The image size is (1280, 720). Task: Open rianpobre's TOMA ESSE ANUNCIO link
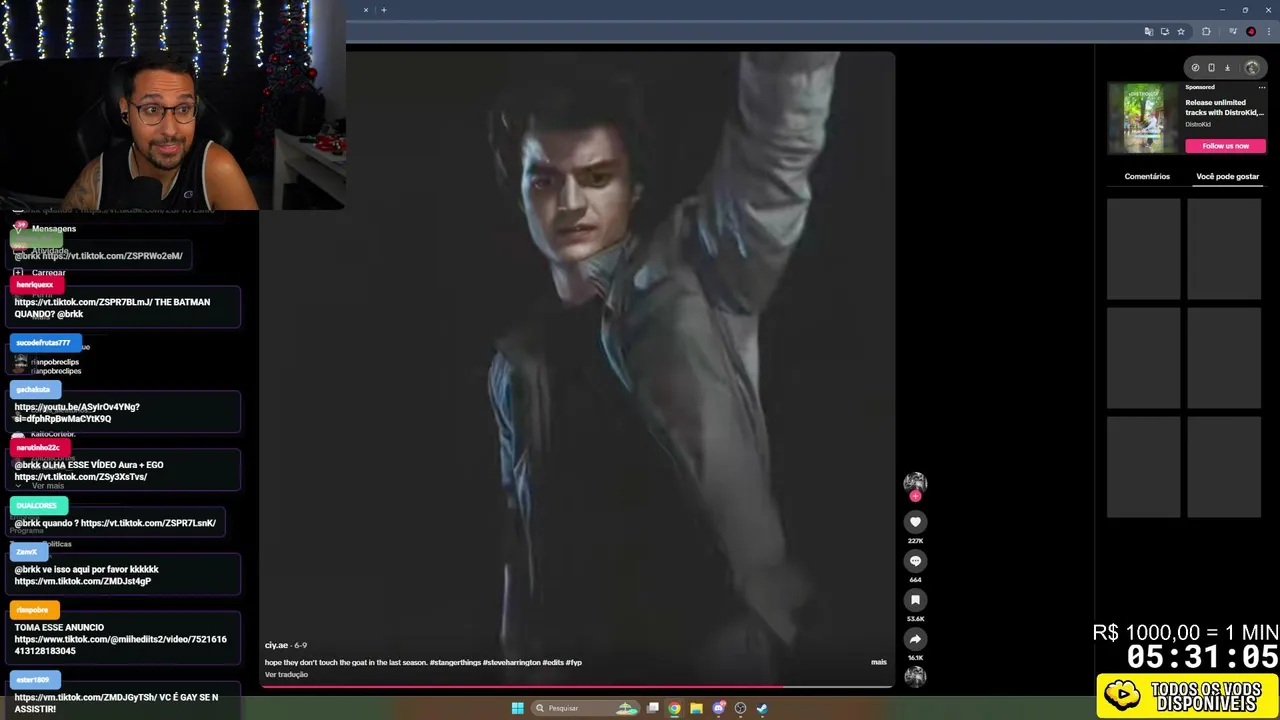coord(120,645)
